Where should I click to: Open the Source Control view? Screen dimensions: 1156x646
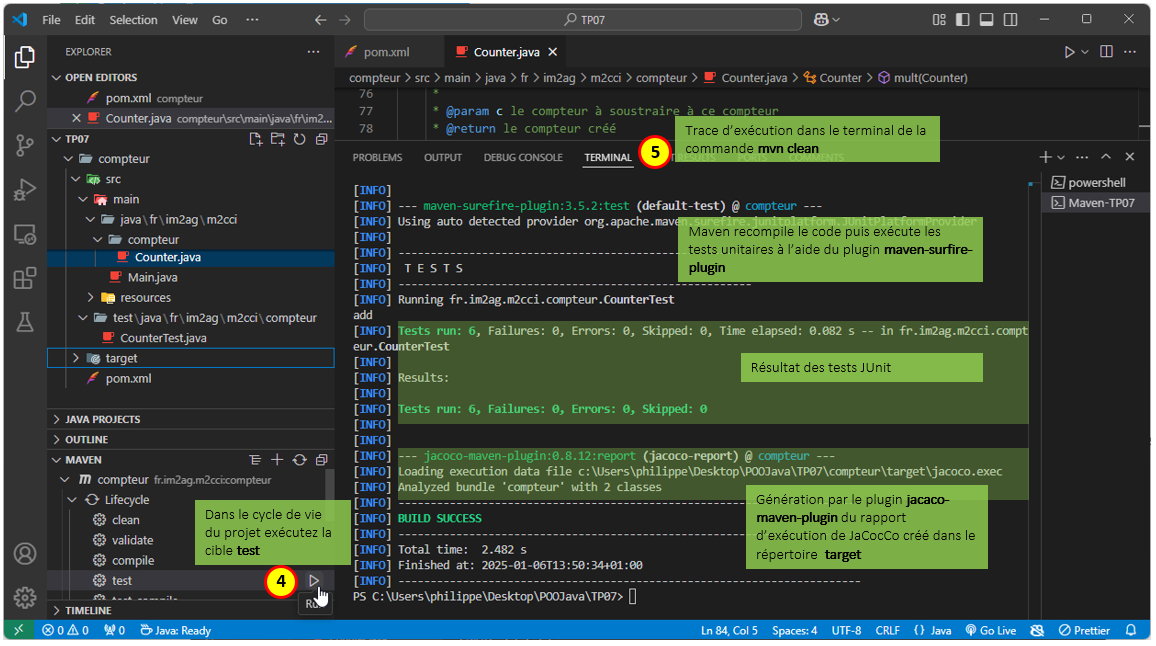(25, 146)
